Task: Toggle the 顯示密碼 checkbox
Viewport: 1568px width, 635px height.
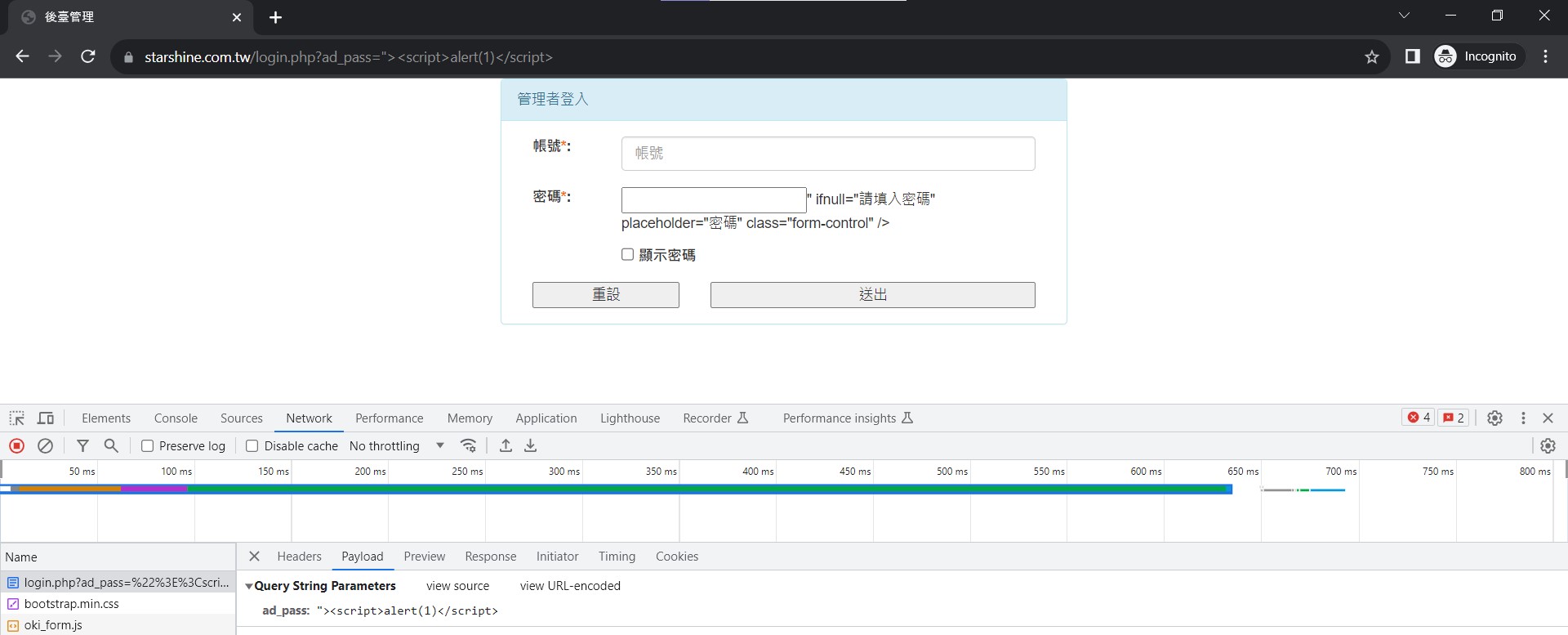Action: tap(627, 255)
